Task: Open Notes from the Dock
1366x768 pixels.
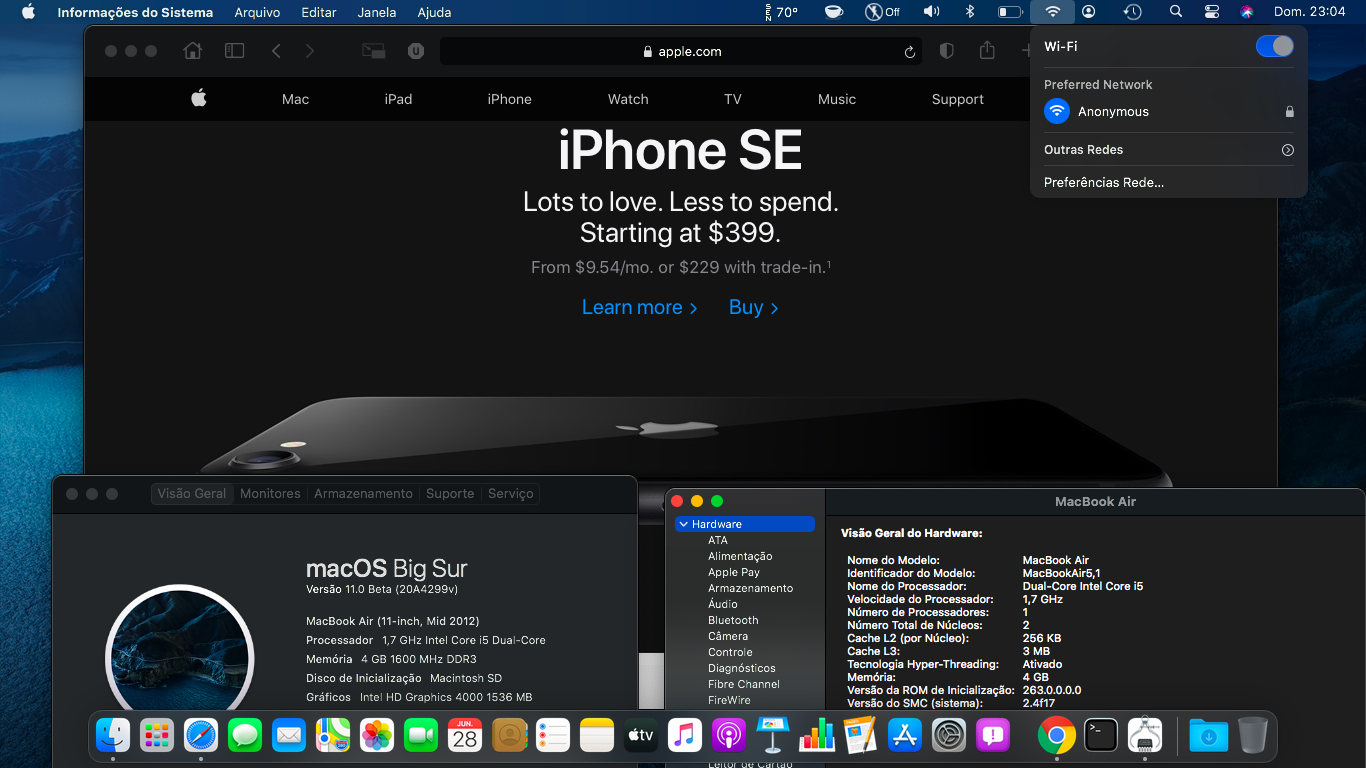Action: point(597,736)
